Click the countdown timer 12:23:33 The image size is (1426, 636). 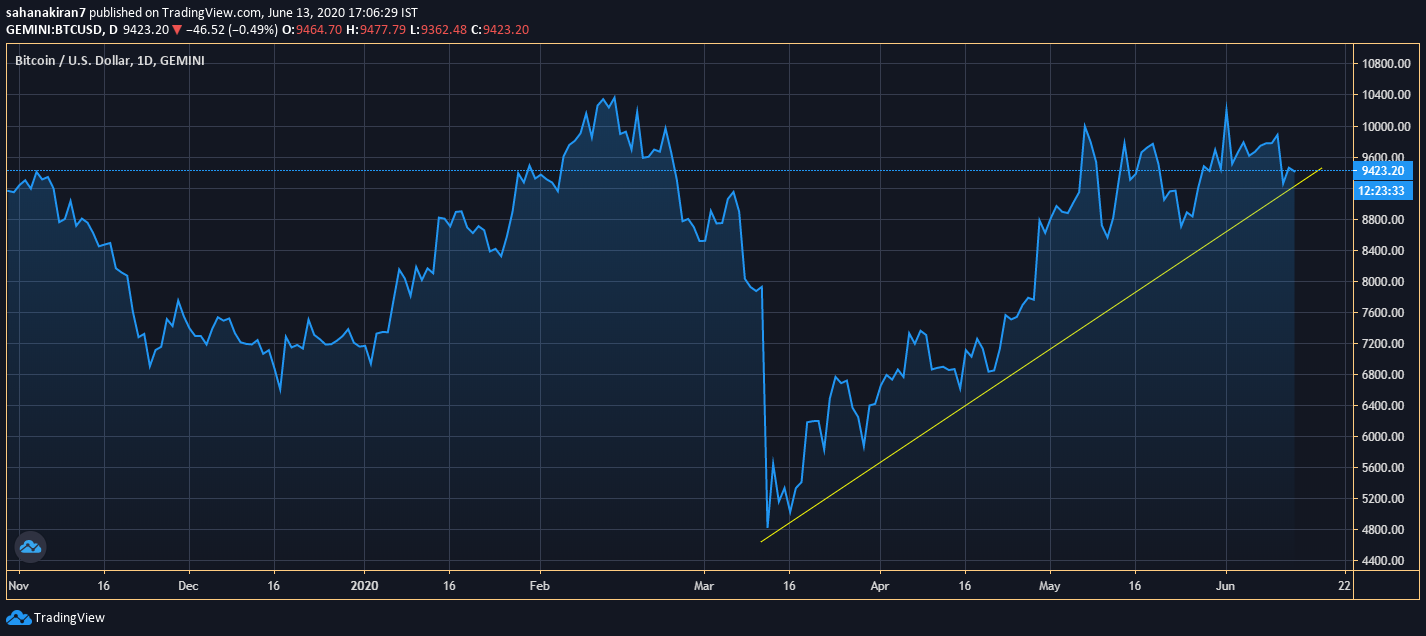[x=1381, y=190]
